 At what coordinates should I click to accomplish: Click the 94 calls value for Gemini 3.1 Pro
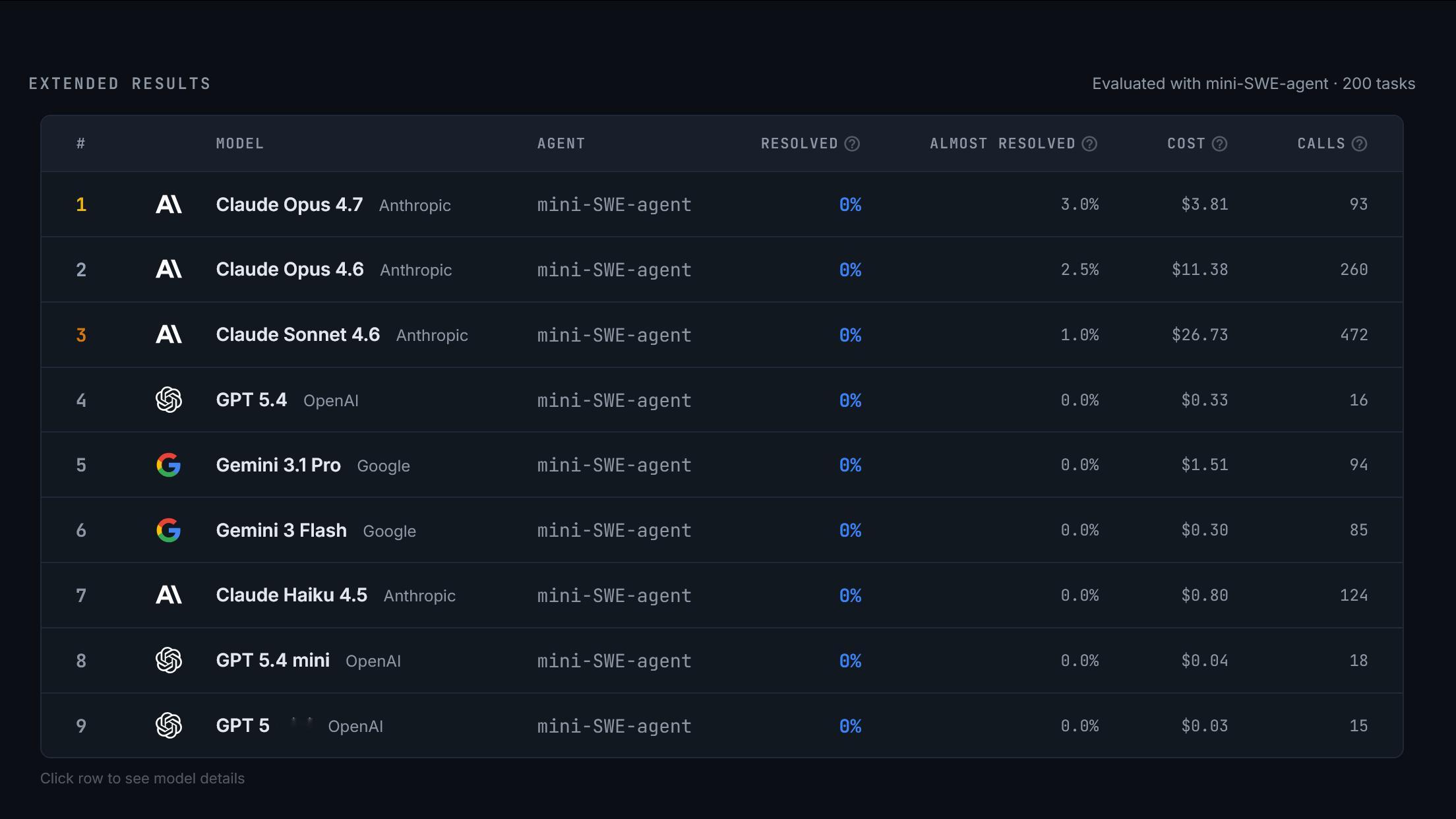(1358, 465)
